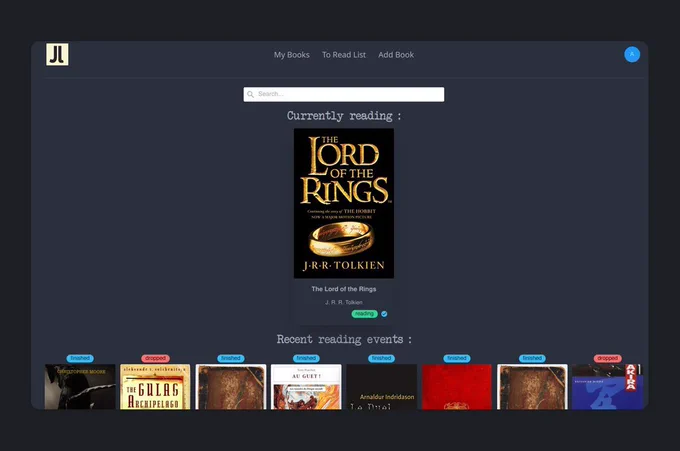The image size is (680, 451).
Task: Click the Currently reading heading
Action: tap(344, 116)
